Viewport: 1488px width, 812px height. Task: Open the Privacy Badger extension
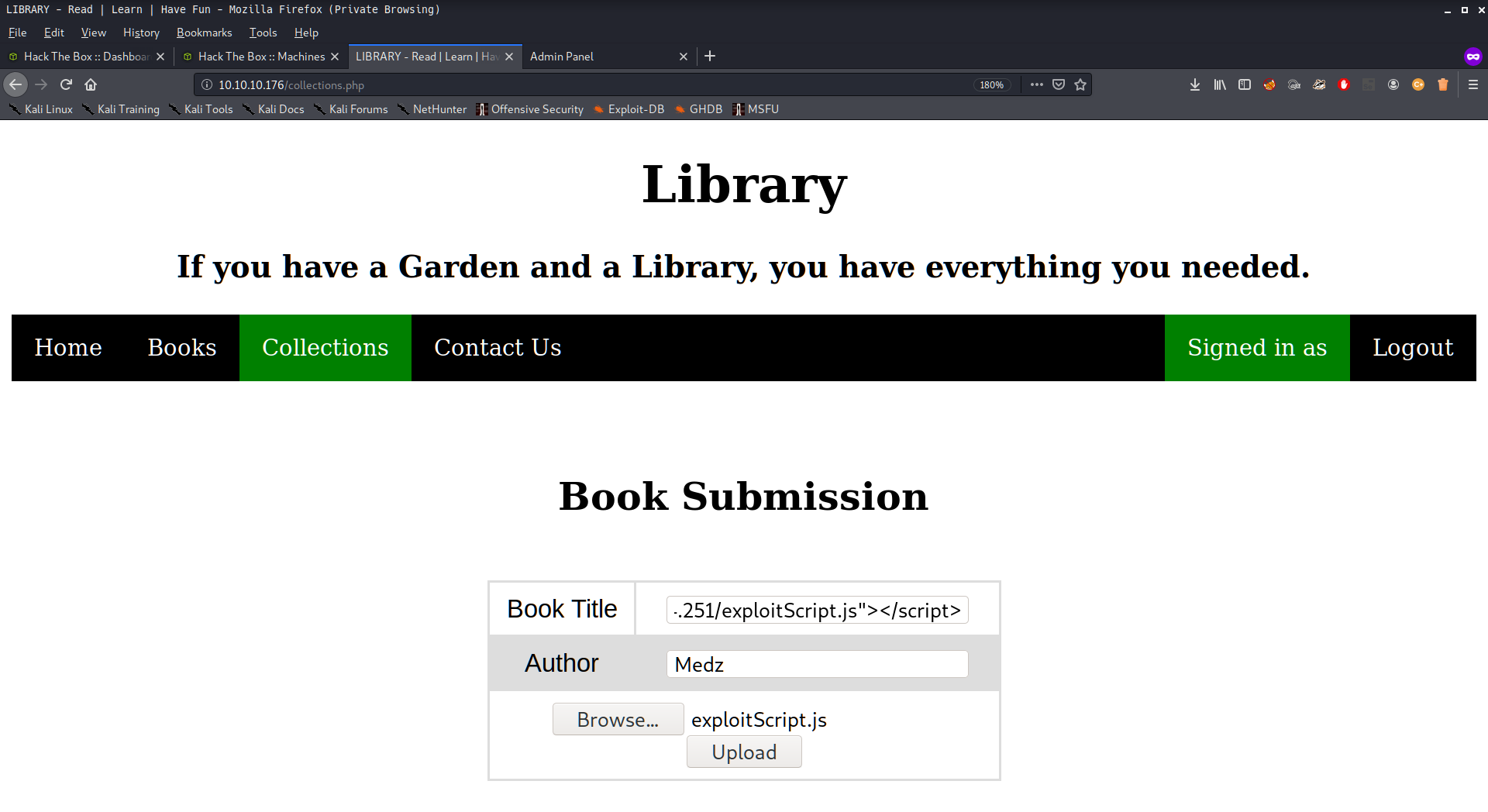(x=1319, y=84)
